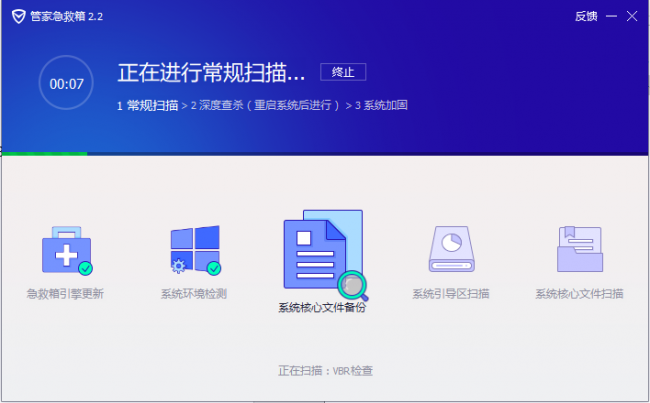Click the 系统核心文件扫描 label

point(579,294)
